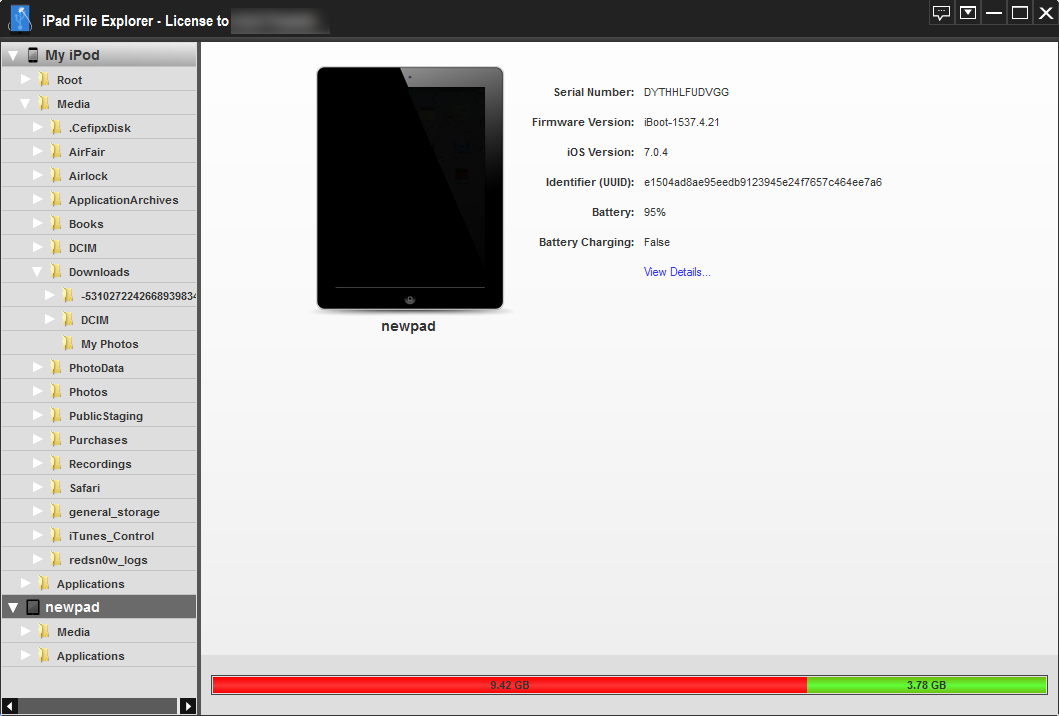The height and width of the screenshot is (716, 1059).
Task: Select the Books folder icon
Action: click(x=57, y=224)
